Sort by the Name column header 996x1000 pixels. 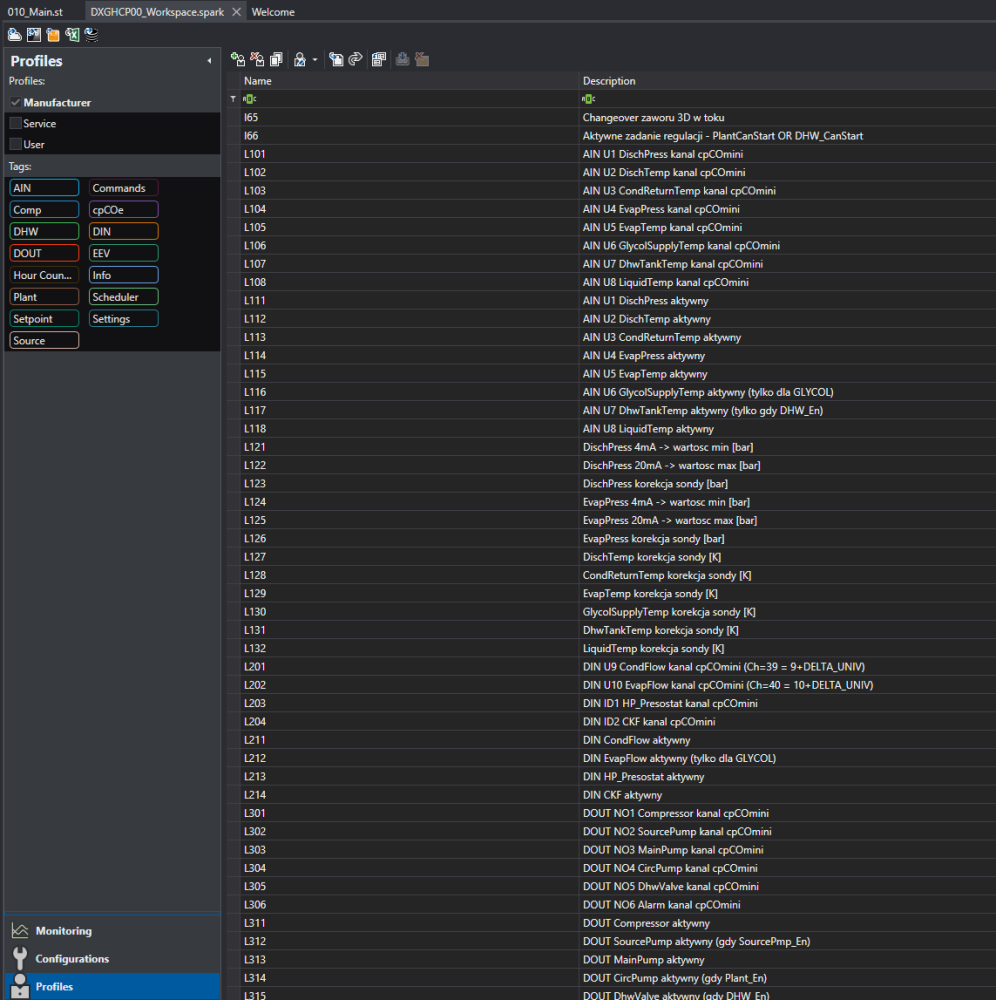(408, 81)
